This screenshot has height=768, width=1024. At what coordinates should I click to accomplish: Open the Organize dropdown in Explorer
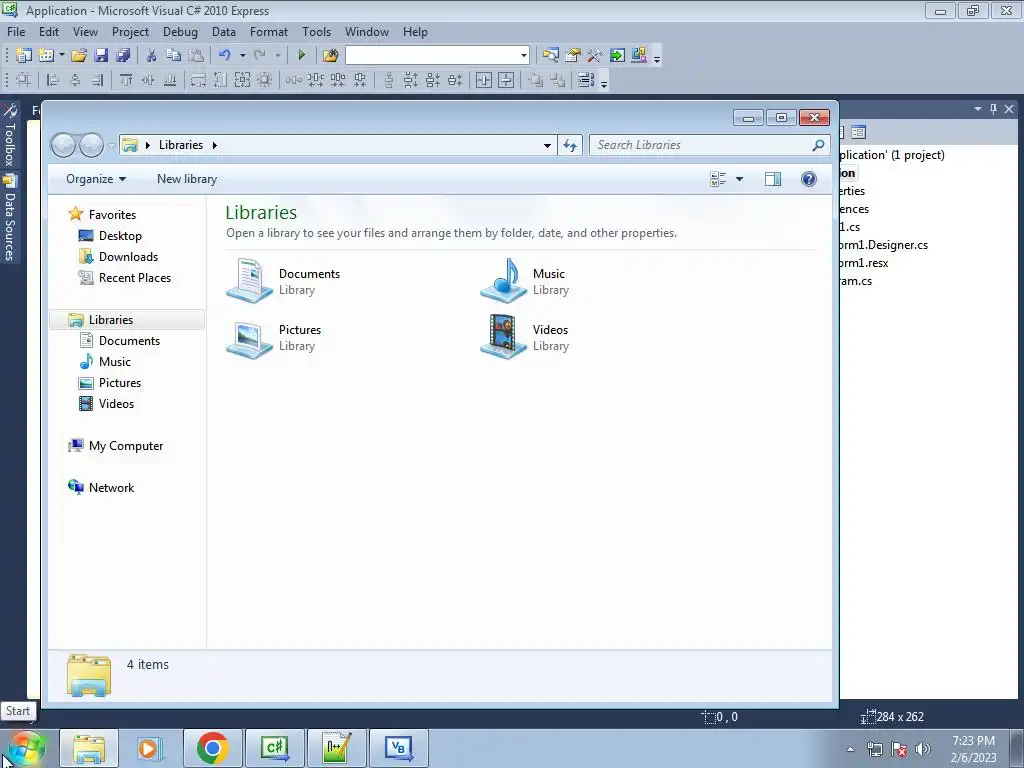(x=96, y=179)
